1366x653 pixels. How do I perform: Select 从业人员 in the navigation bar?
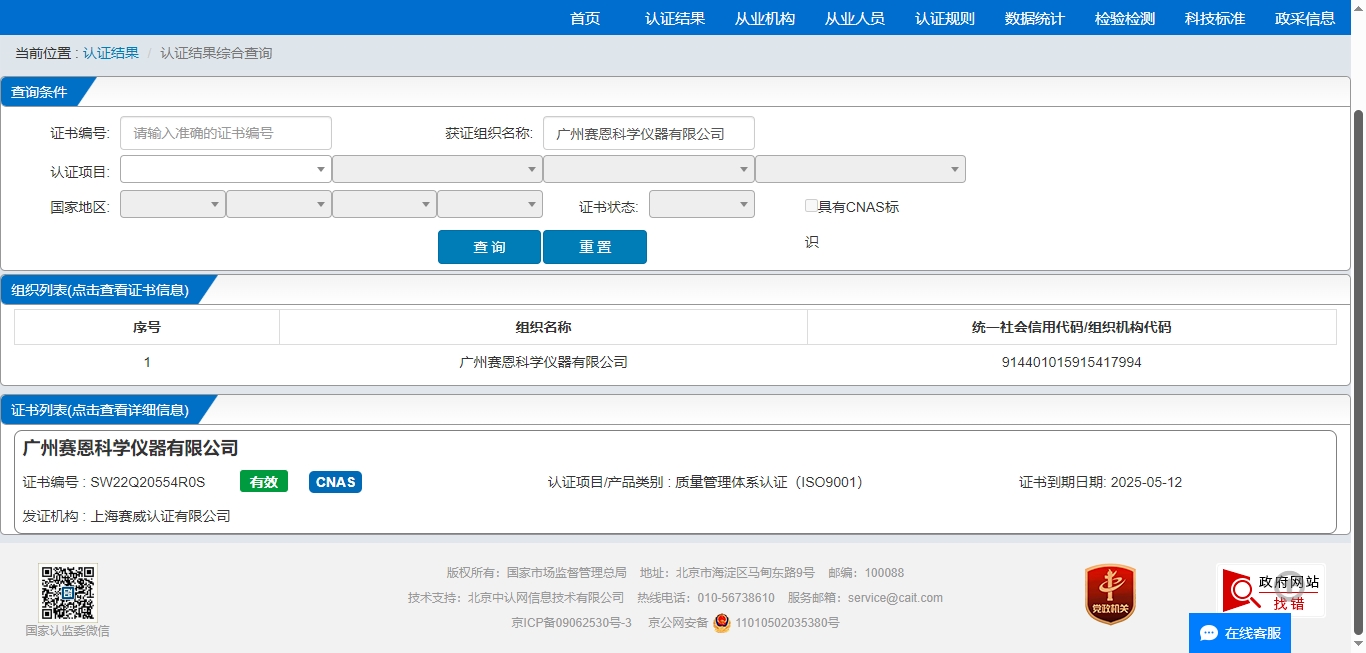pyautogui.click(x=855, y=18)
